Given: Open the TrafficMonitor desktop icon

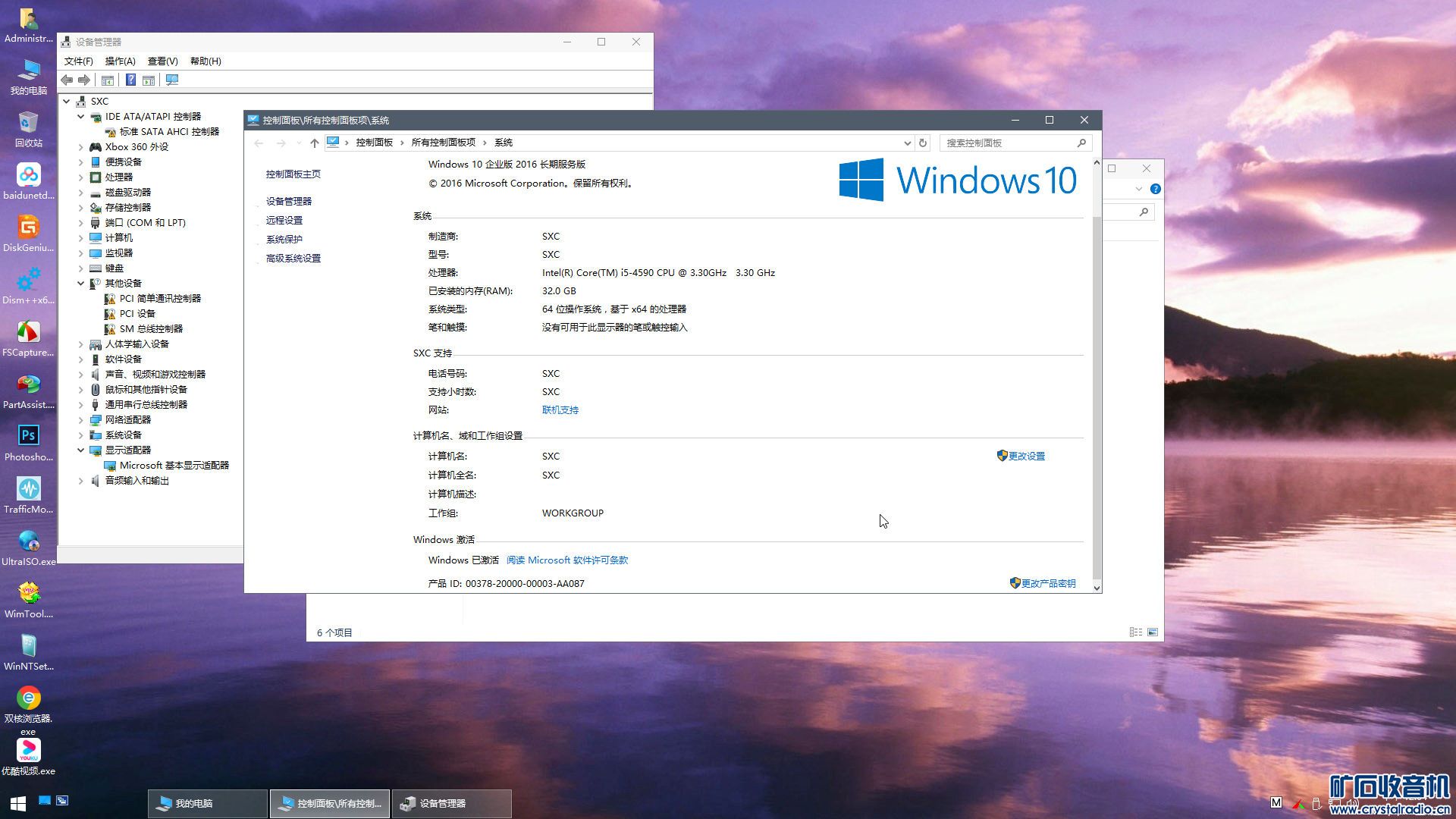Looking at the screenshot, I should click(29, 496).
